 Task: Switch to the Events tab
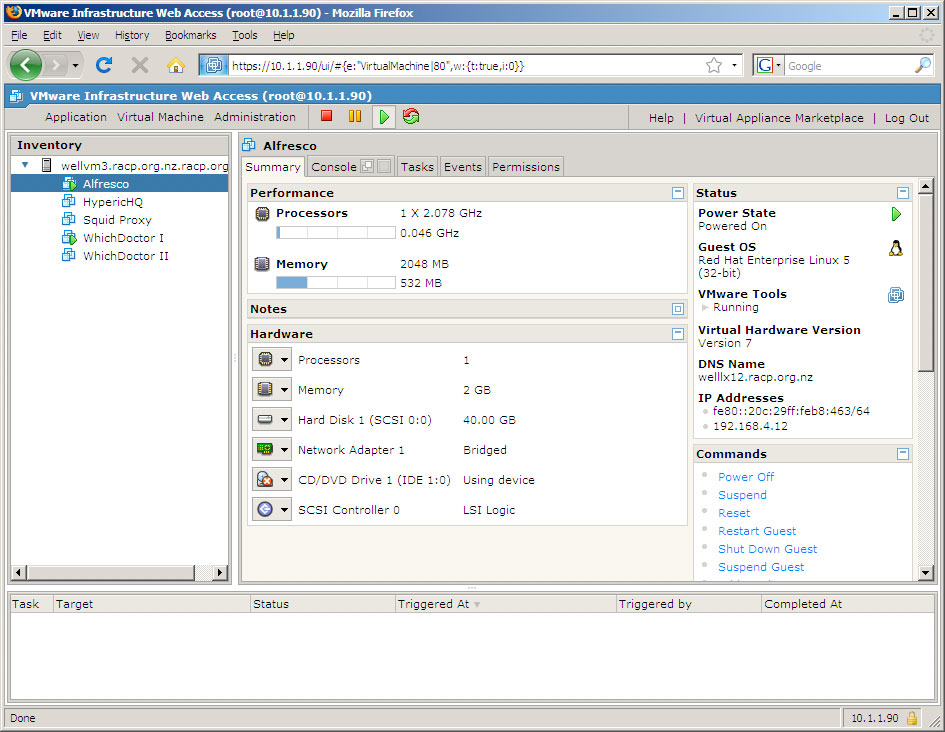pos(463,167)
